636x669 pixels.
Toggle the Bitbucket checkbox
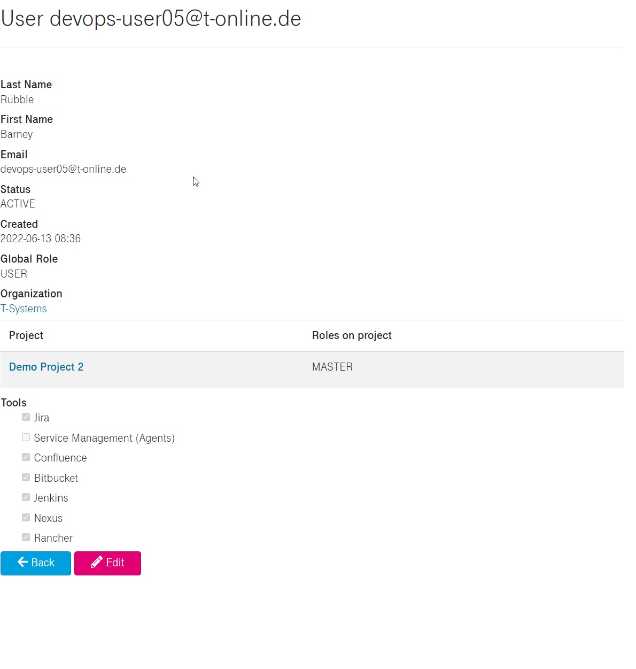(x=26, y=477)
